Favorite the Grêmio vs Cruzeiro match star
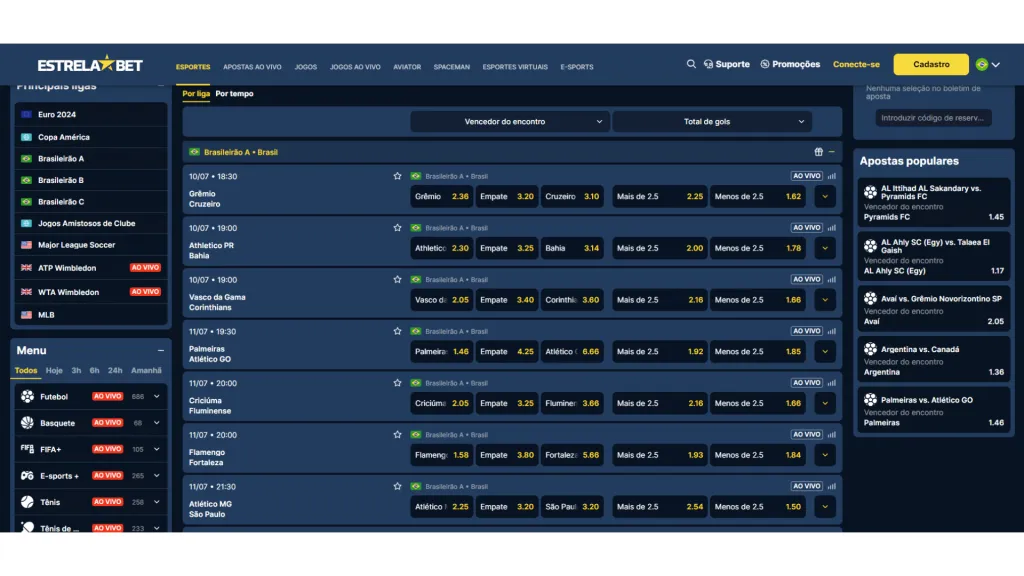The height and width of the screenshot is (576, 1024). click(397, 176)
